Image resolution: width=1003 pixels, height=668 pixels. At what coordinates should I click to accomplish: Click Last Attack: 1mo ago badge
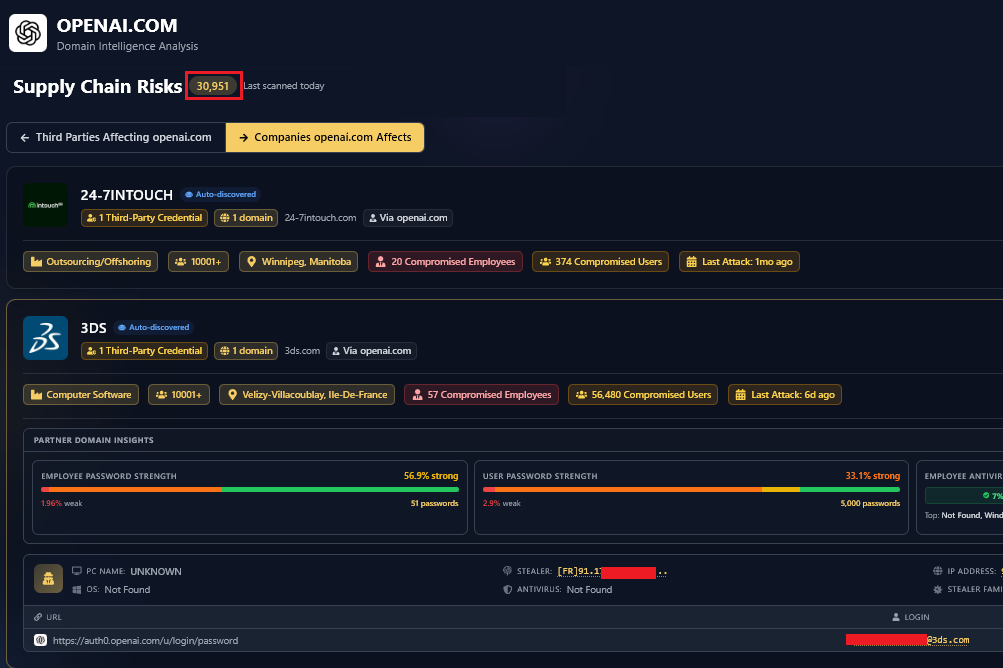coord(739,262)
